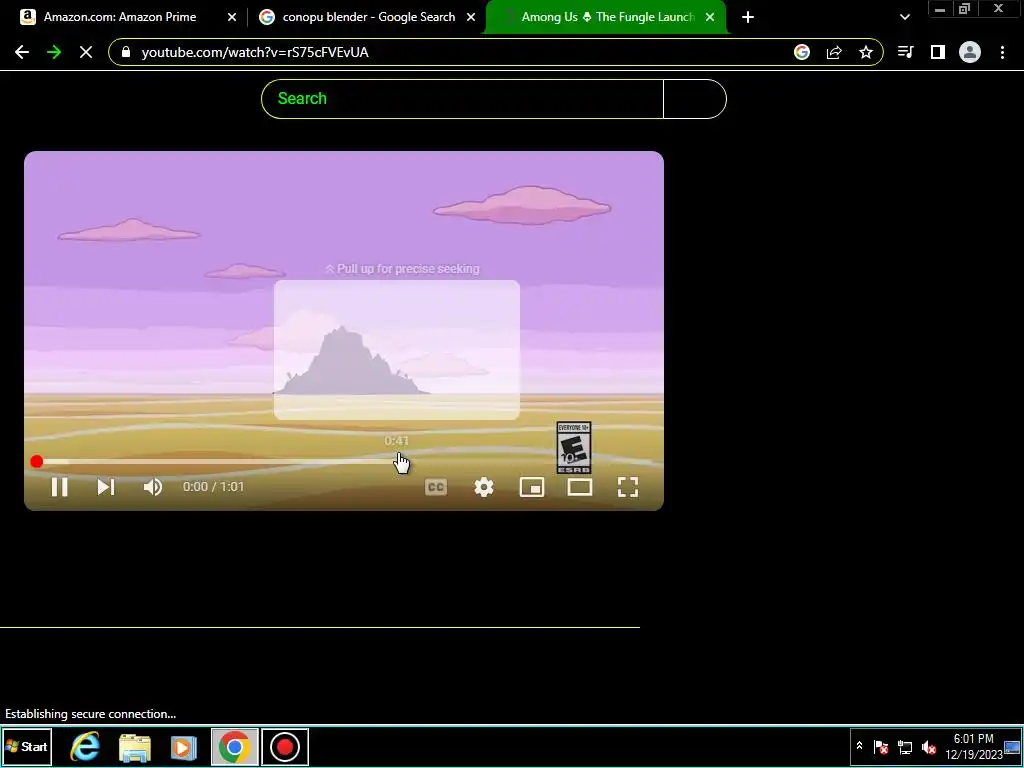The image size is (1024, 768).
Task: Show hidden system tray icons
Action: click(859, 746)
